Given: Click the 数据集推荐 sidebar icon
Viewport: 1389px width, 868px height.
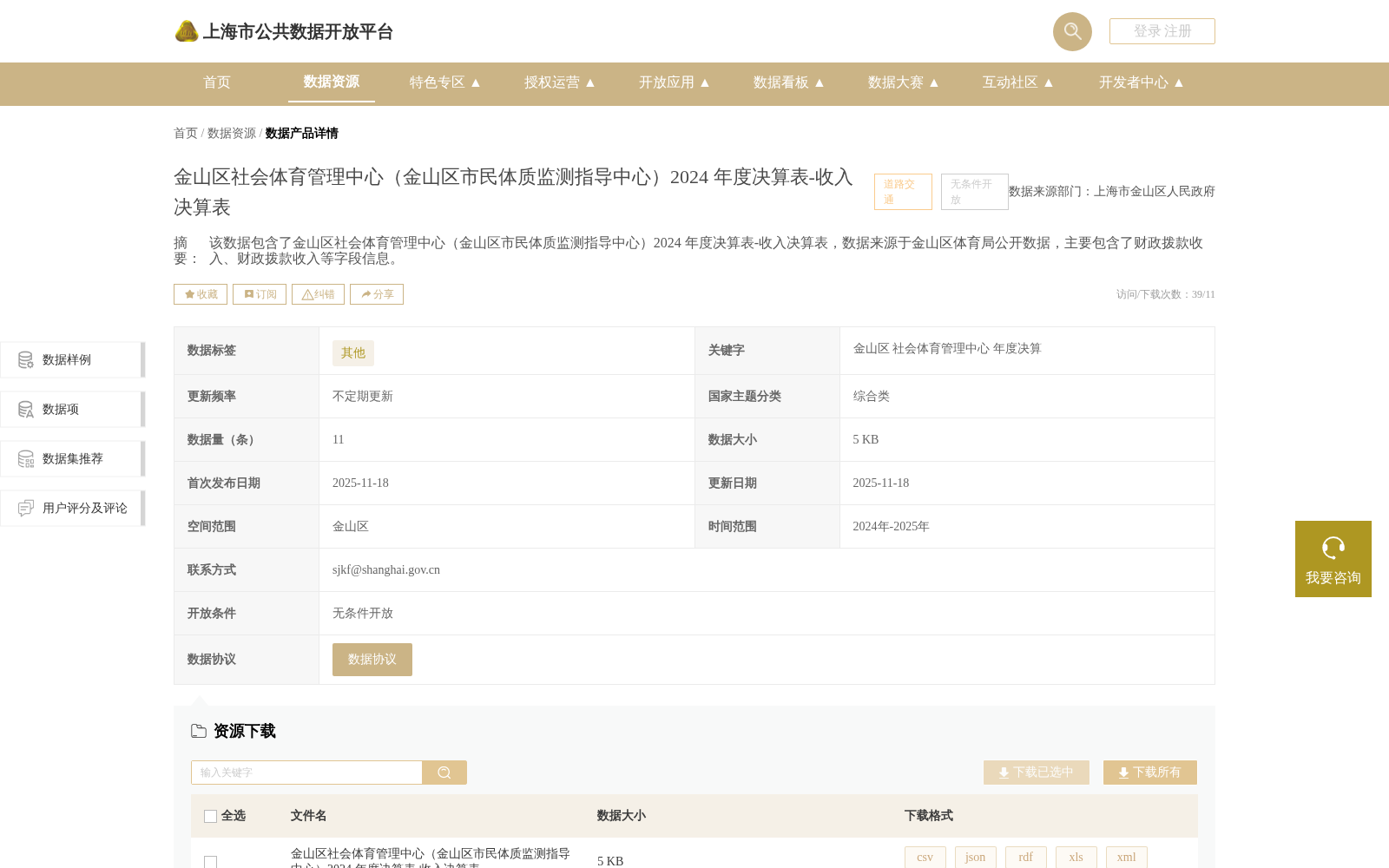Looking at the screenshot, I should tap(26, 458).
